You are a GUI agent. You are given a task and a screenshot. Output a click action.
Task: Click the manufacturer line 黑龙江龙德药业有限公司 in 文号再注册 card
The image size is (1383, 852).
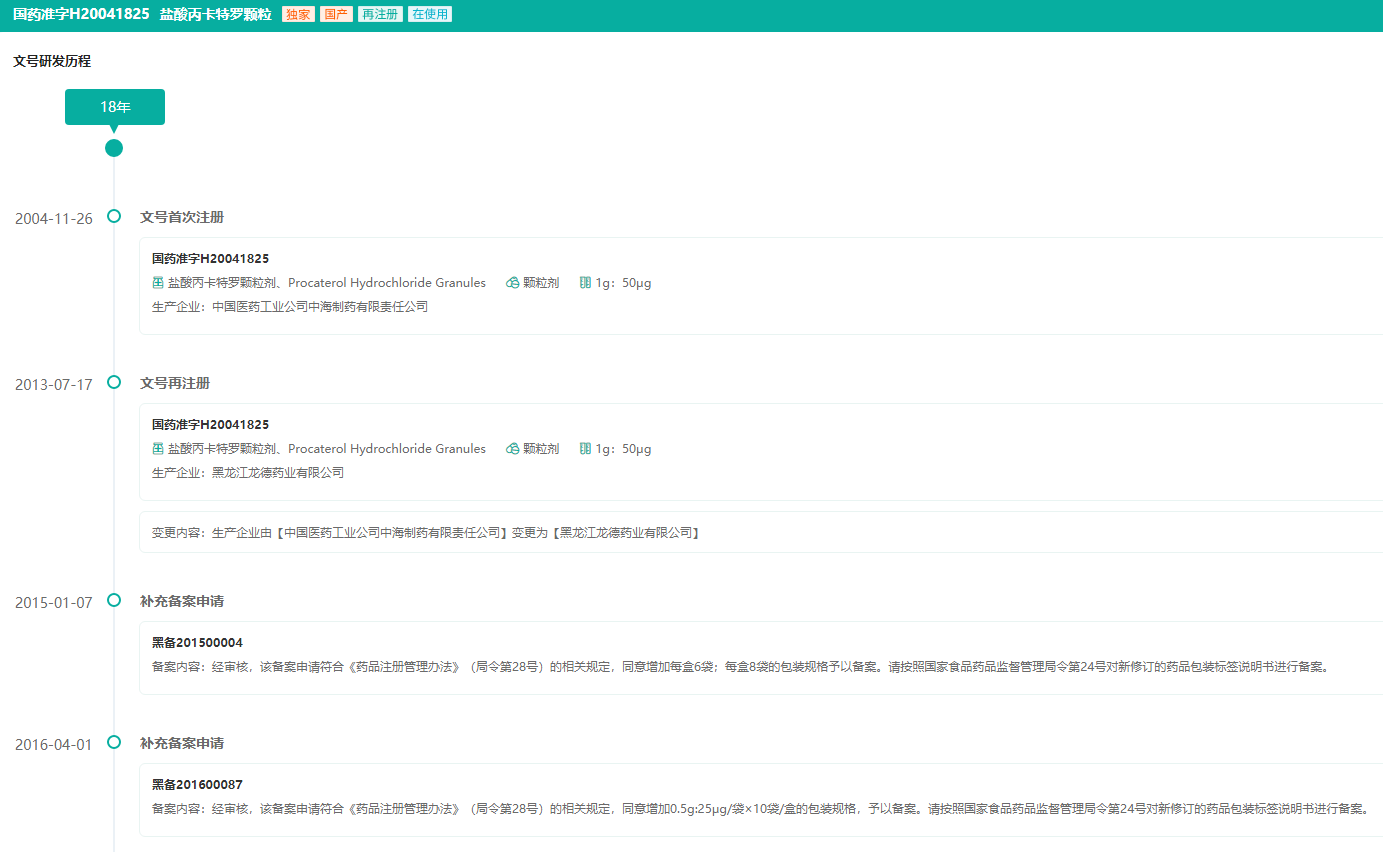tap(248, 473)
